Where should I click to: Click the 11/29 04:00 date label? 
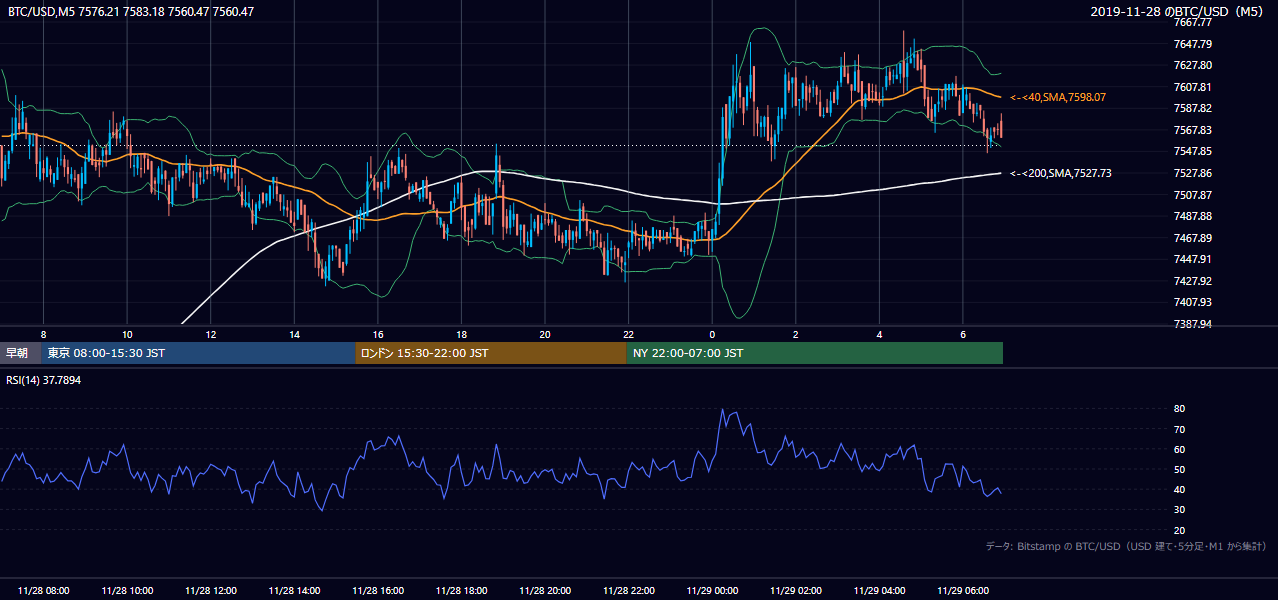pos(879,591)
